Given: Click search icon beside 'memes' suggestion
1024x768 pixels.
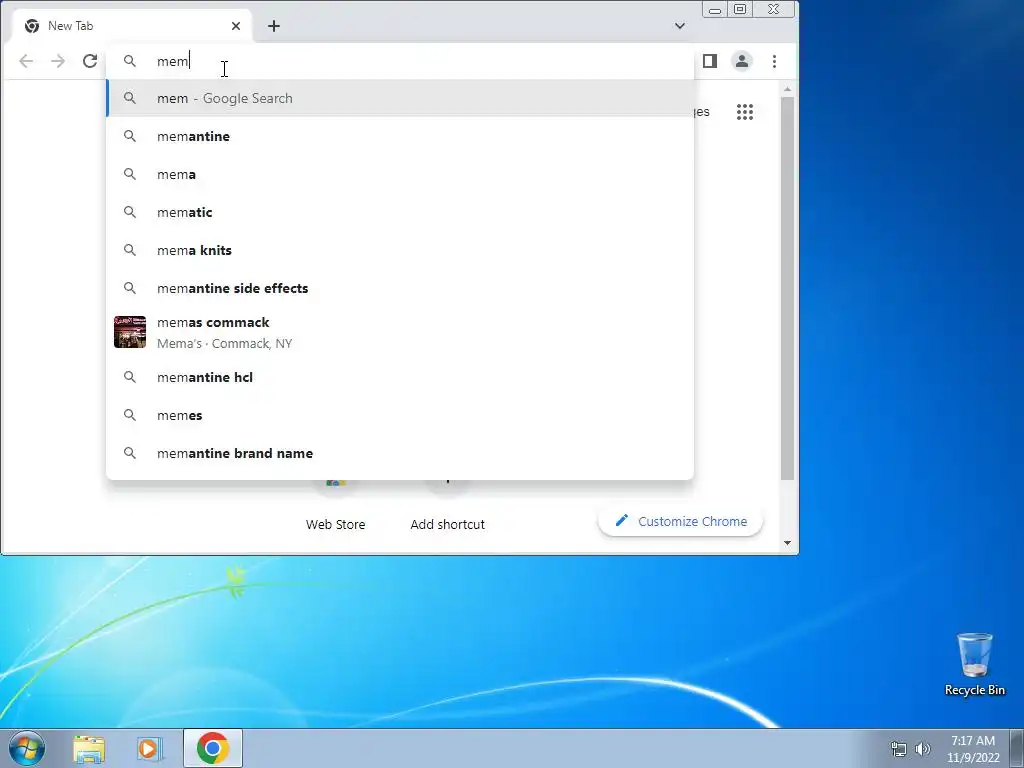Looking at the screenshot, I should 130,415.
